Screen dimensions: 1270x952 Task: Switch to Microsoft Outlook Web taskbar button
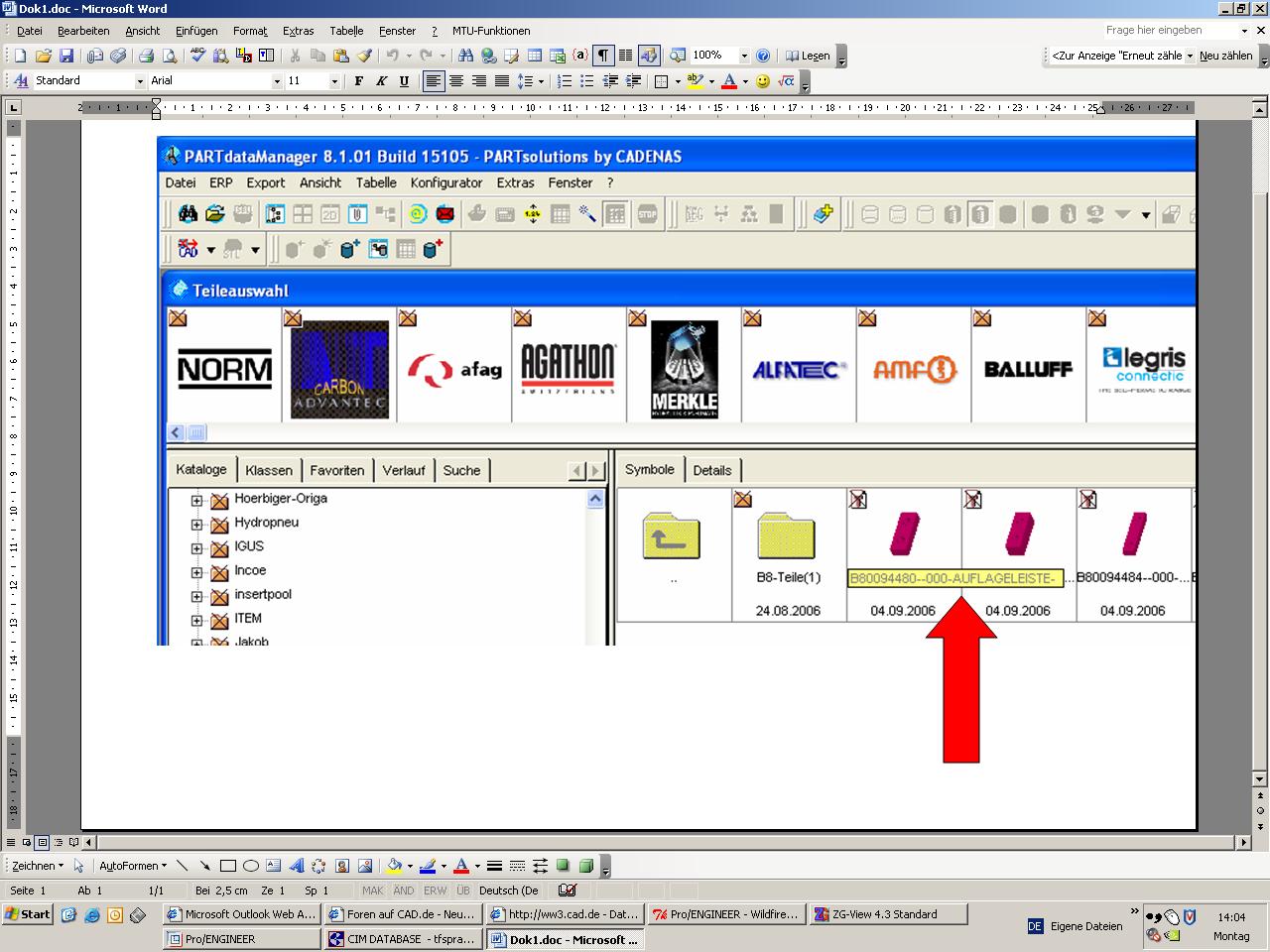[x=242, y=914]
